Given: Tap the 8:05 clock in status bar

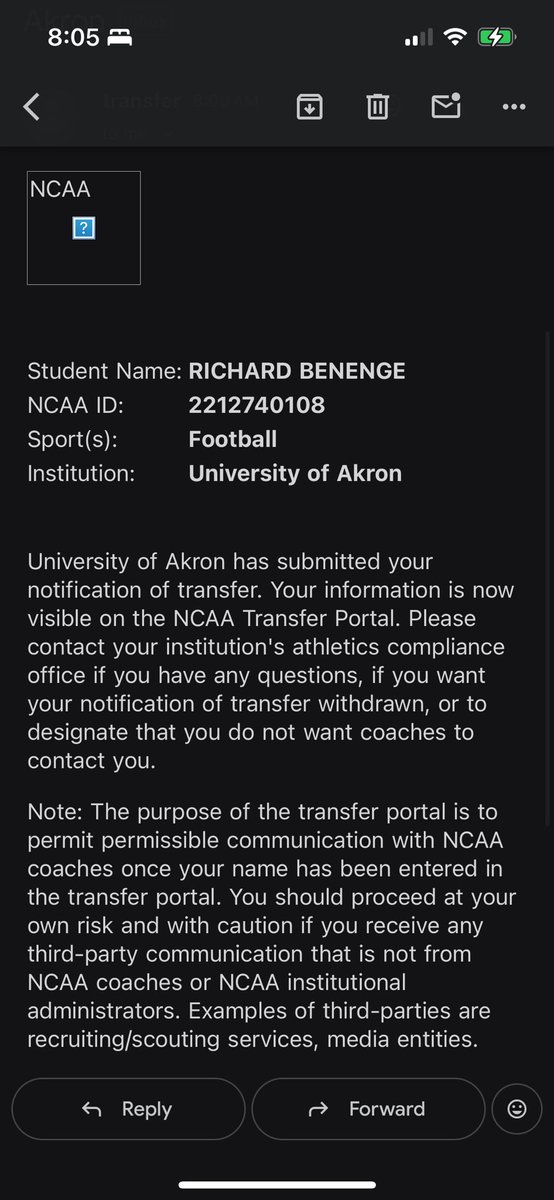Looking at the screenshot, I should pyautogui.click(x=75, y=38).
